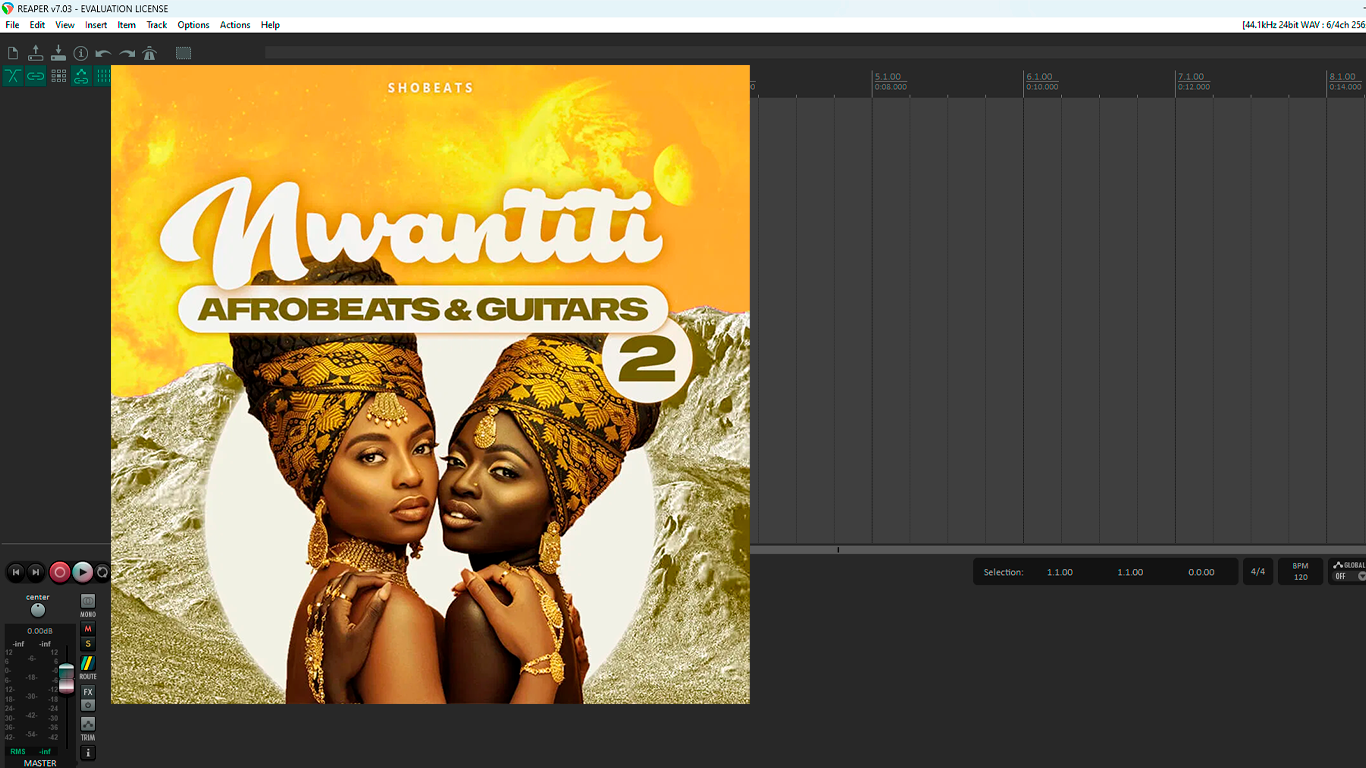Go to project start transport button

pos(15,572)
